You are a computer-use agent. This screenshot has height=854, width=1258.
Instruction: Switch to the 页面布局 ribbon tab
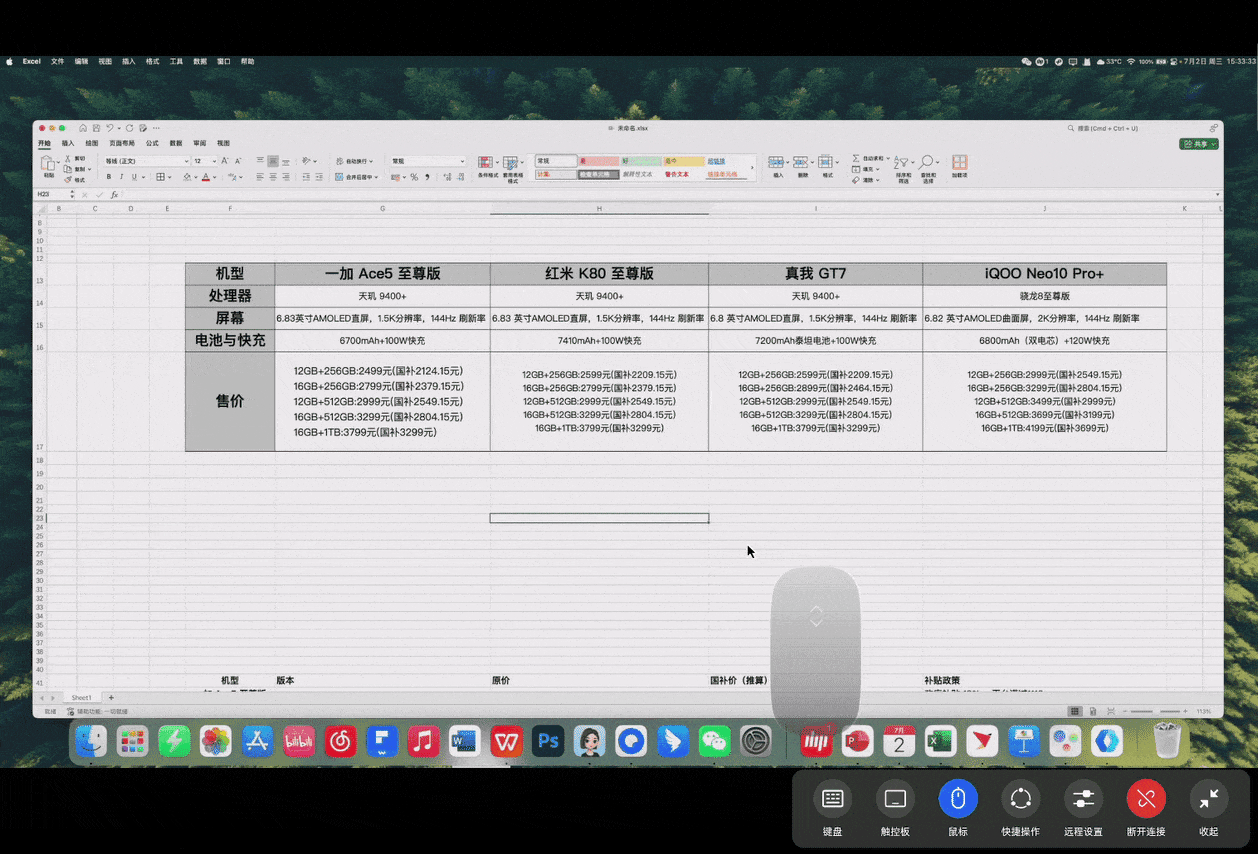coord(121,143)
